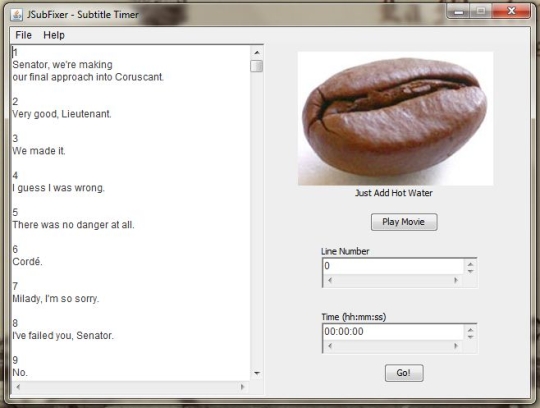Image resolution: width=540 pixels, height=408 pixels.
Task: Click text 'I guess I was wrong.'
Action: click(x=58, y=188)
